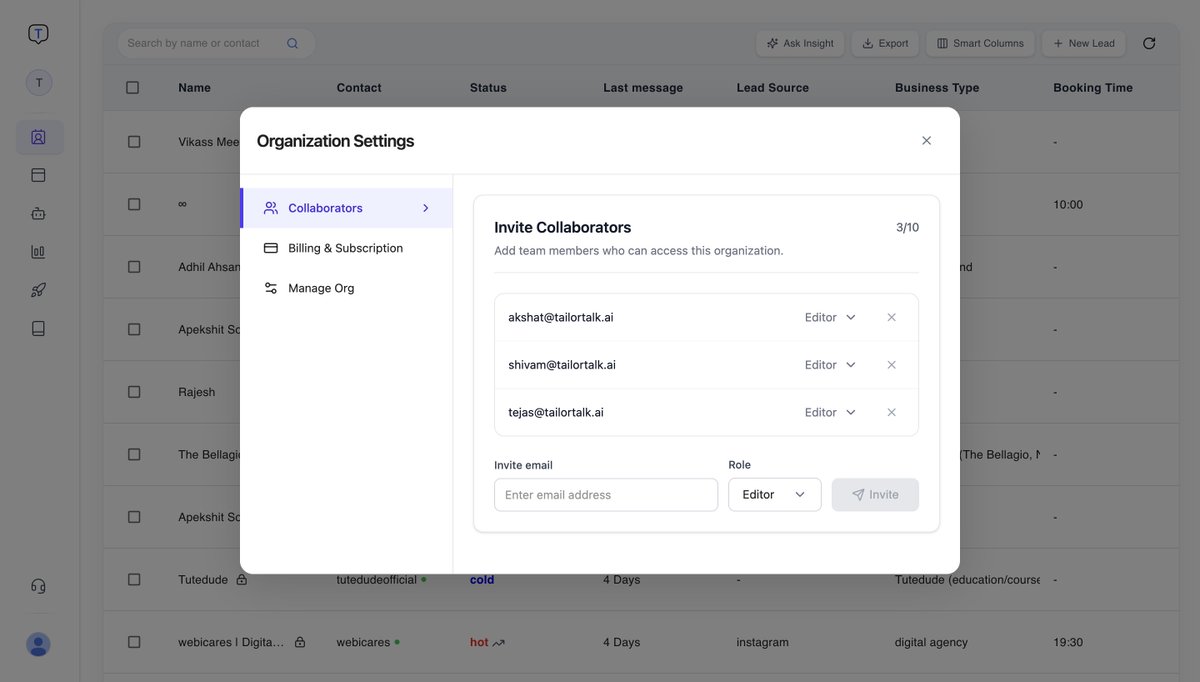Click the Invite button in the collaborators panel

point(875,493)
